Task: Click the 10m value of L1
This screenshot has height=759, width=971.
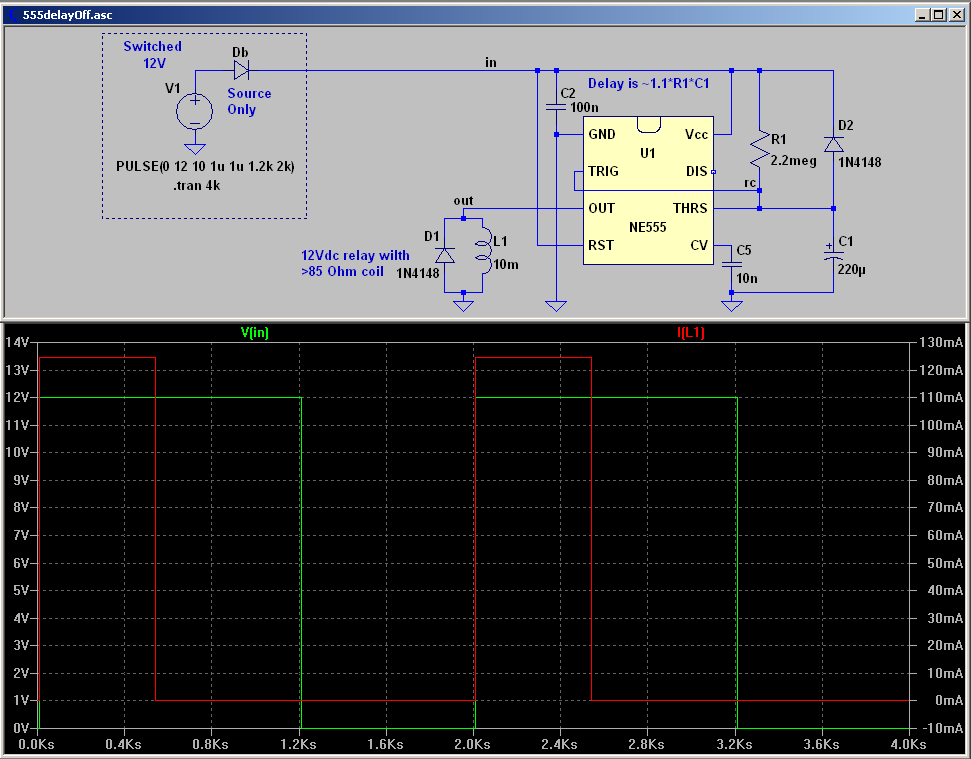Action: [x=506, y=264]
